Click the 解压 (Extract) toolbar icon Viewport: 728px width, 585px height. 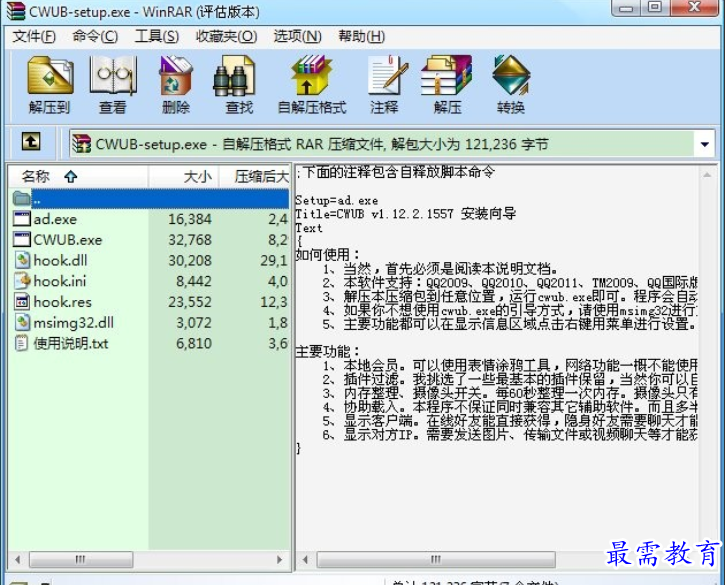447,76
